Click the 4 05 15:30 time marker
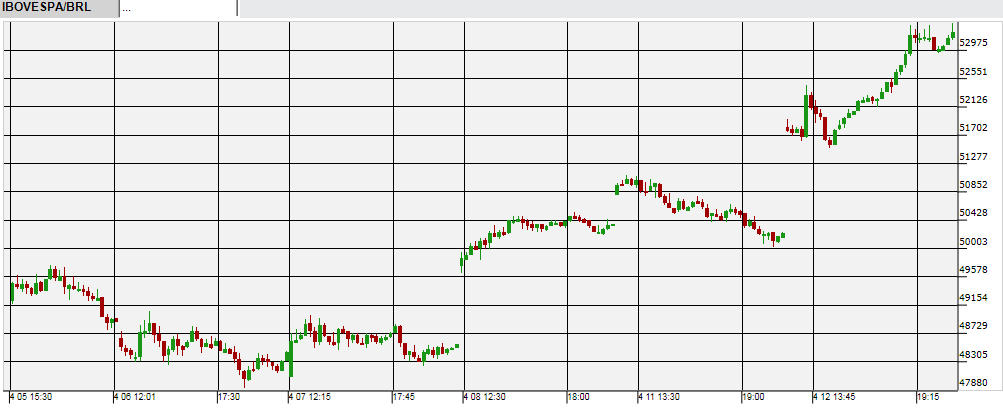1003x415 pixels. [31, 397]
